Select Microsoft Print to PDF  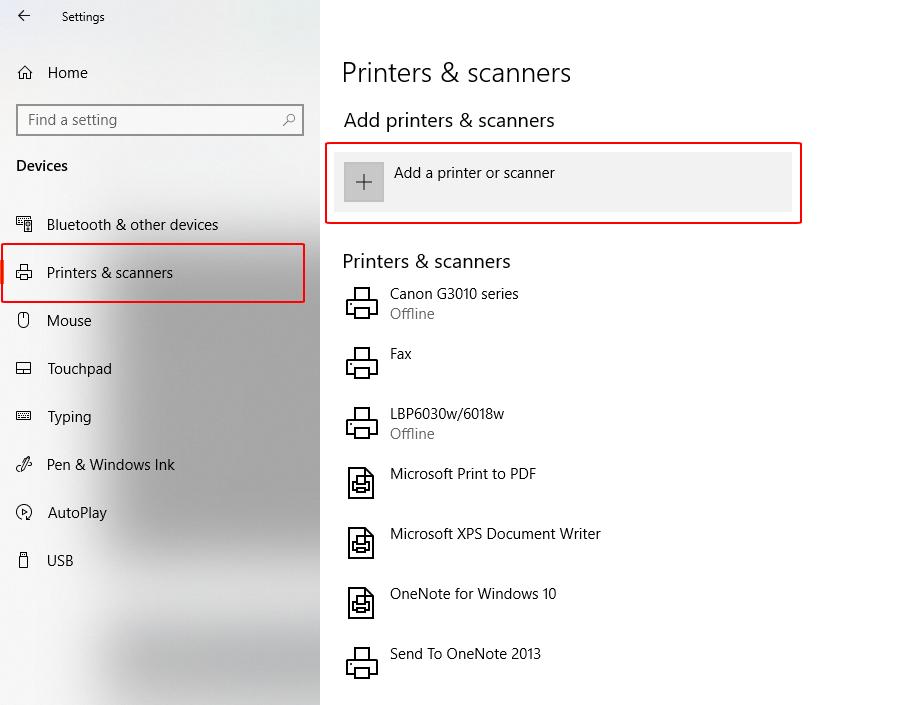point(462,474)
